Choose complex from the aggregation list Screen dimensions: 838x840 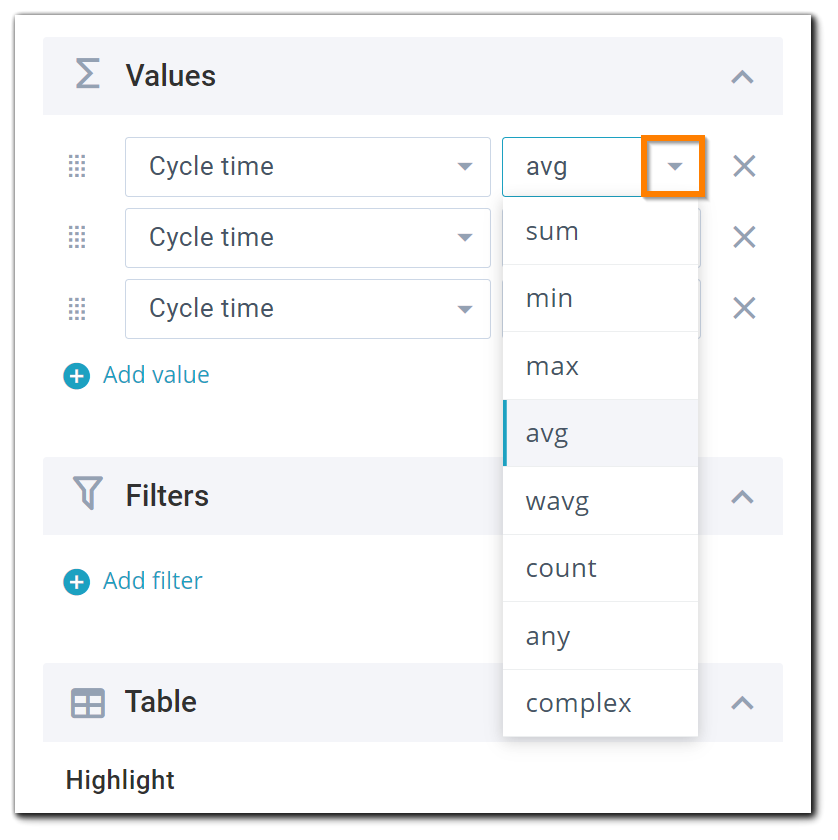pyautogui.click(x=600, y=703)
